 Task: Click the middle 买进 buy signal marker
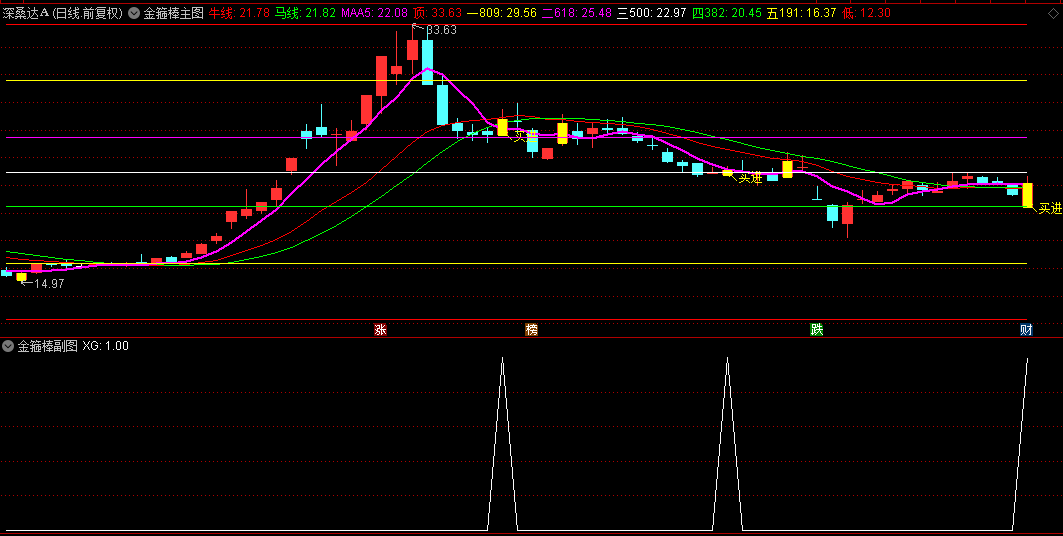pyautogui.click(x=750, y=178)
